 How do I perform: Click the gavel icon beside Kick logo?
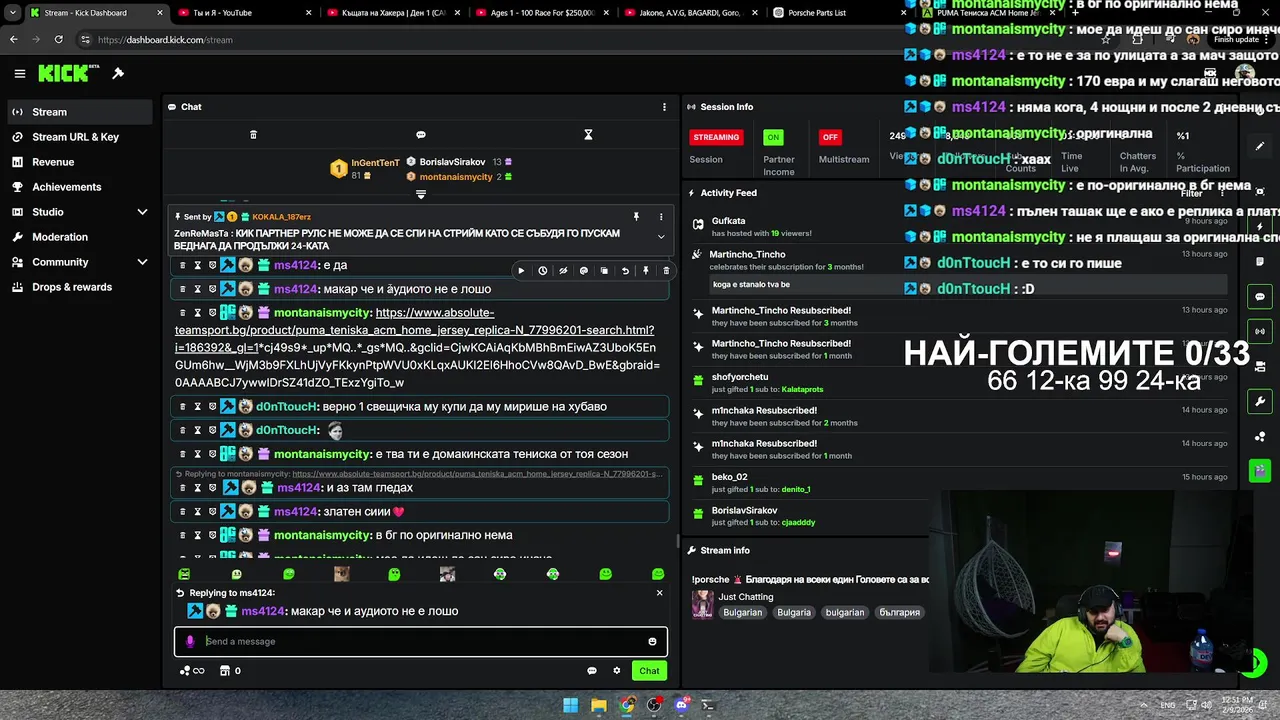tap(118, 73)
